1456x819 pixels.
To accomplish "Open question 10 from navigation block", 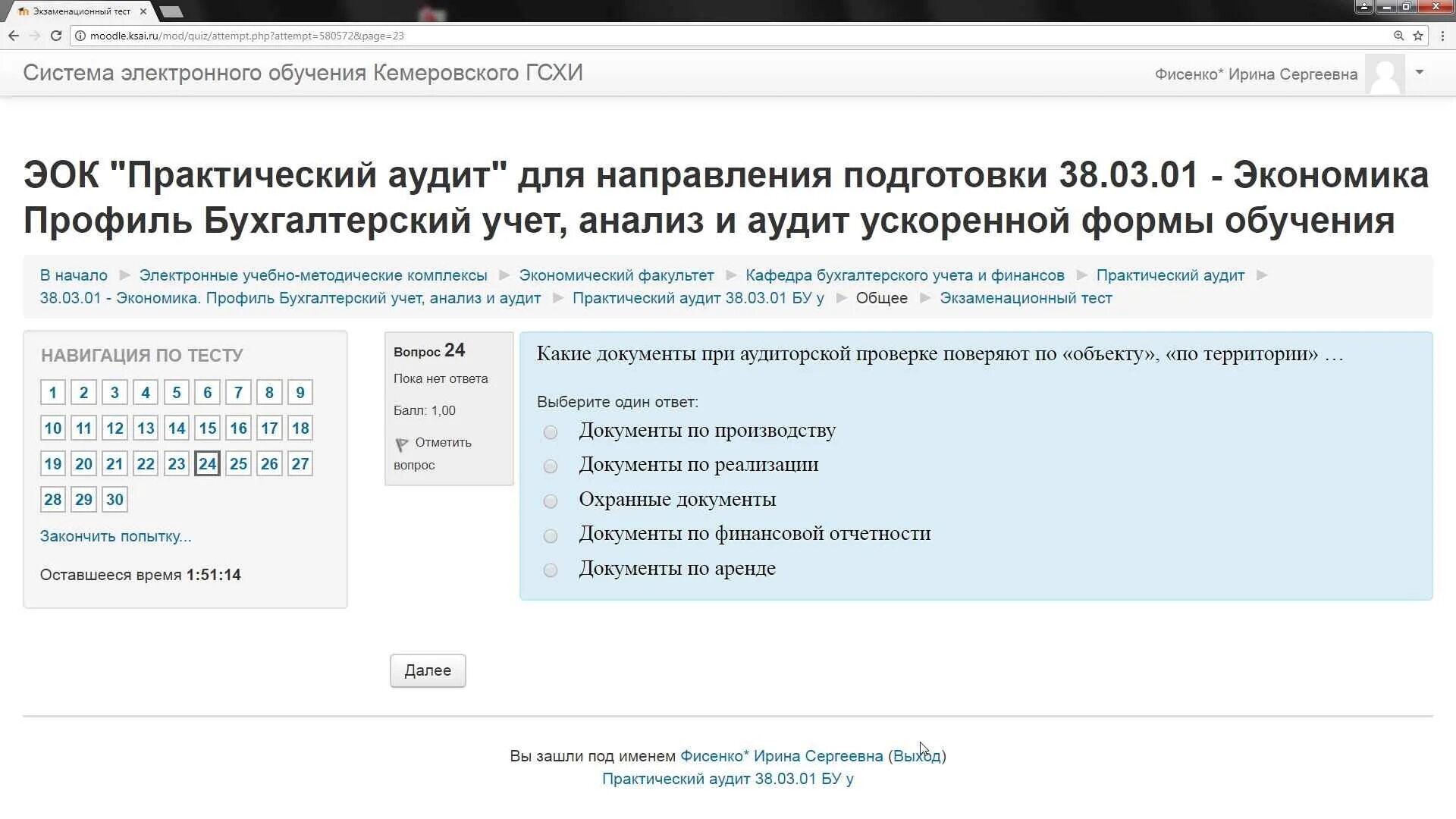I will tap(52, 428).
